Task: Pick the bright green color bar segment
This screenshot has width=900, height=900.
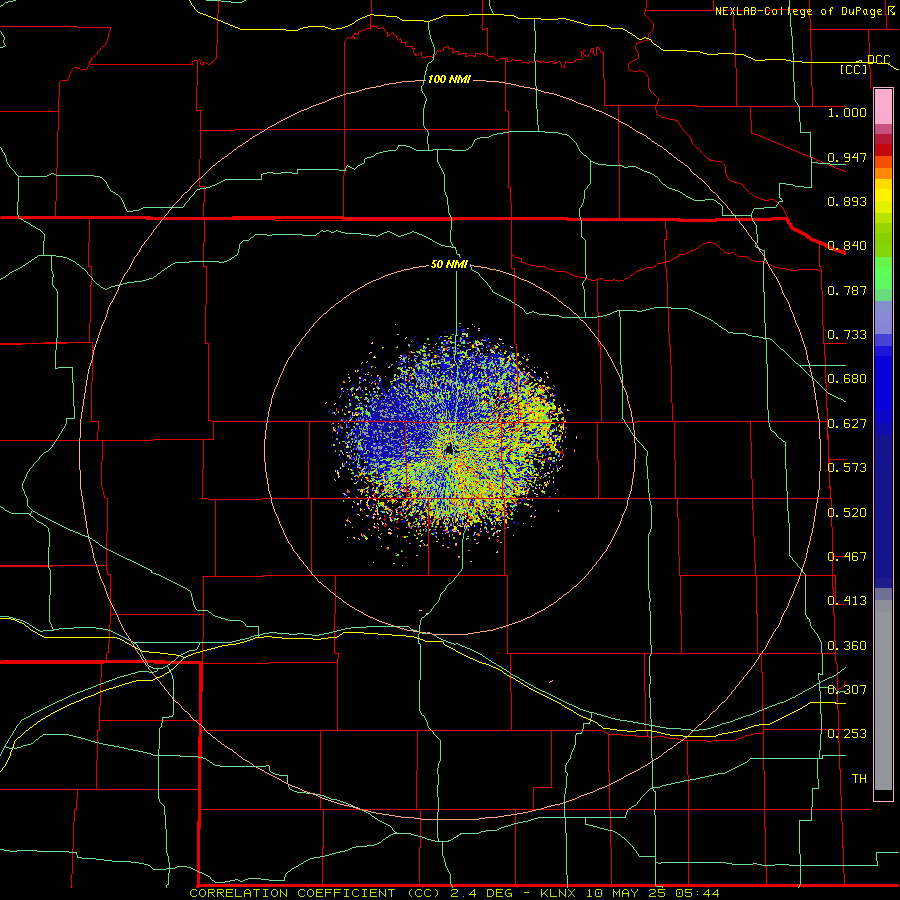Action: point(883,273)
